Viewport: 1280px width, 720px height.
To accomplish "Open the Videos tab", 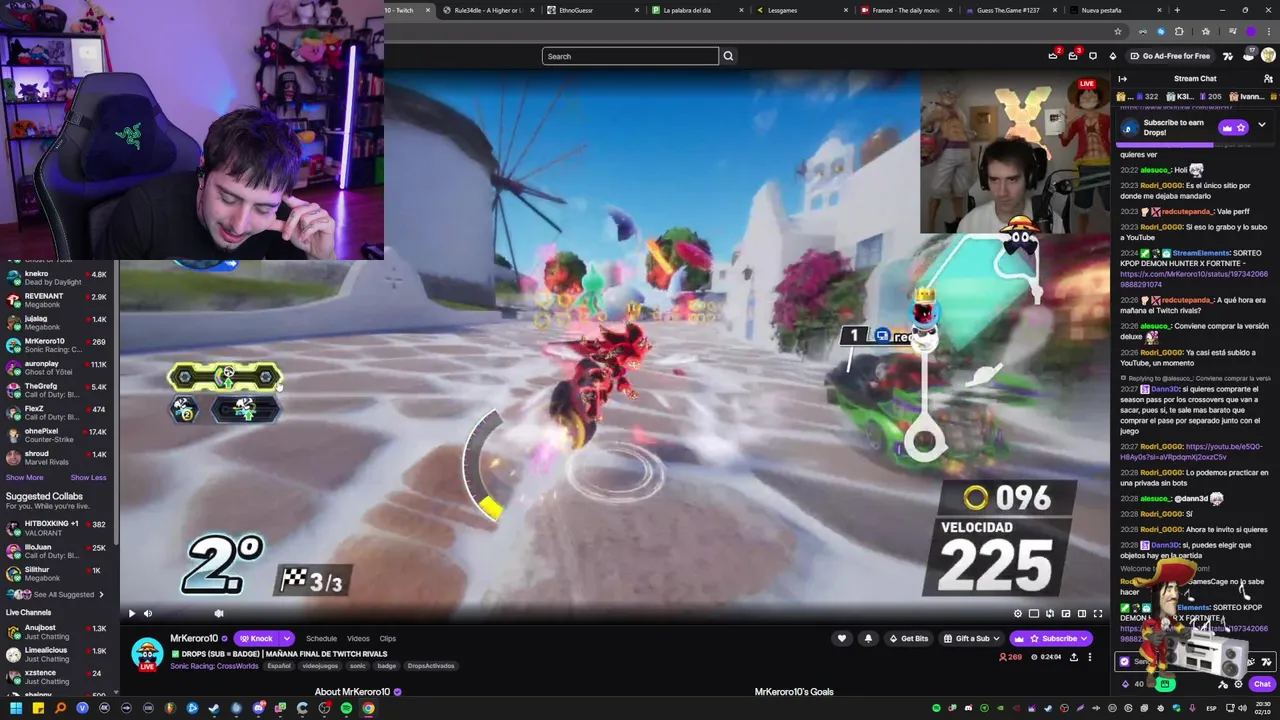I will tap(358, 639).
